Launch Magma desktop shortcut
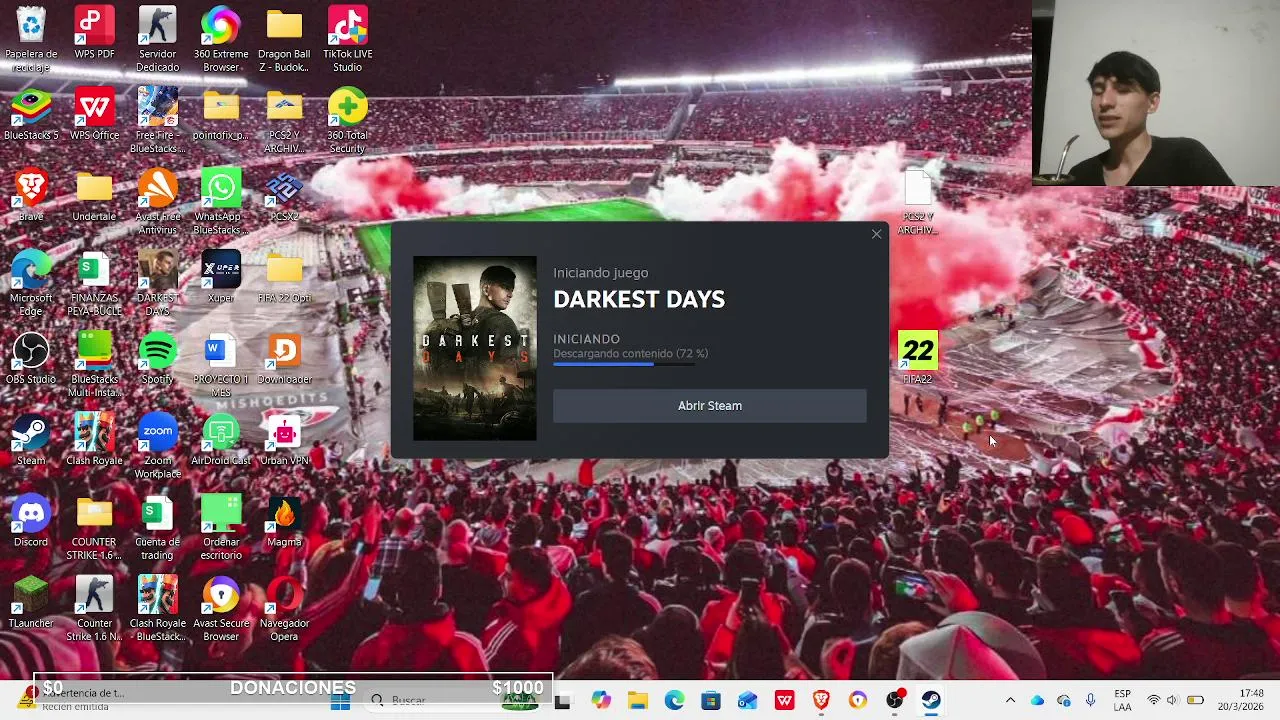 284,521
